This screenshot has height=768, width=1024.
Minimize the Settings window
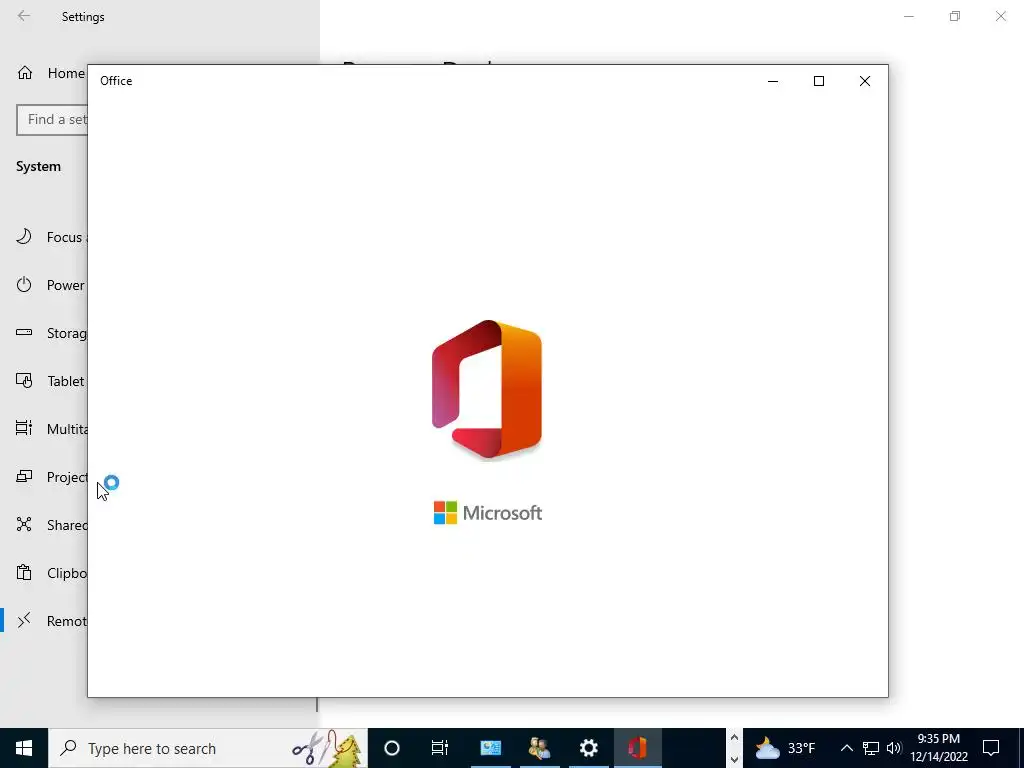909,16
